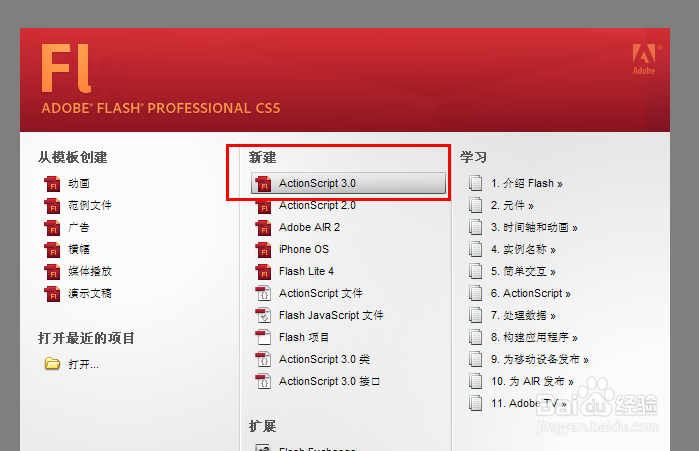Click the page icon for 介绍 Flash

tap(476, 183)
